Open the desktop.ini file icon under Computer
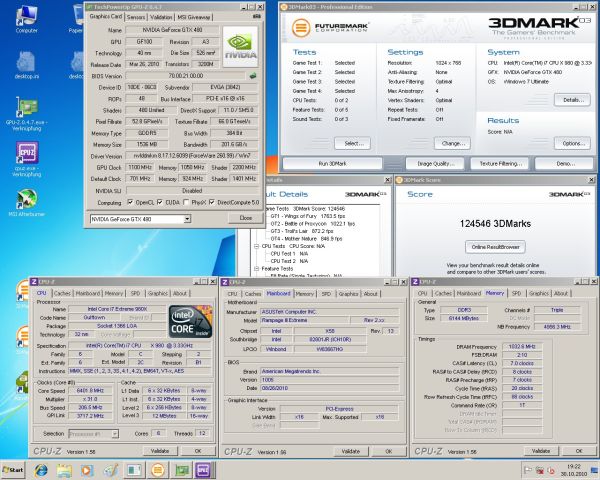 tap(26, 64)
